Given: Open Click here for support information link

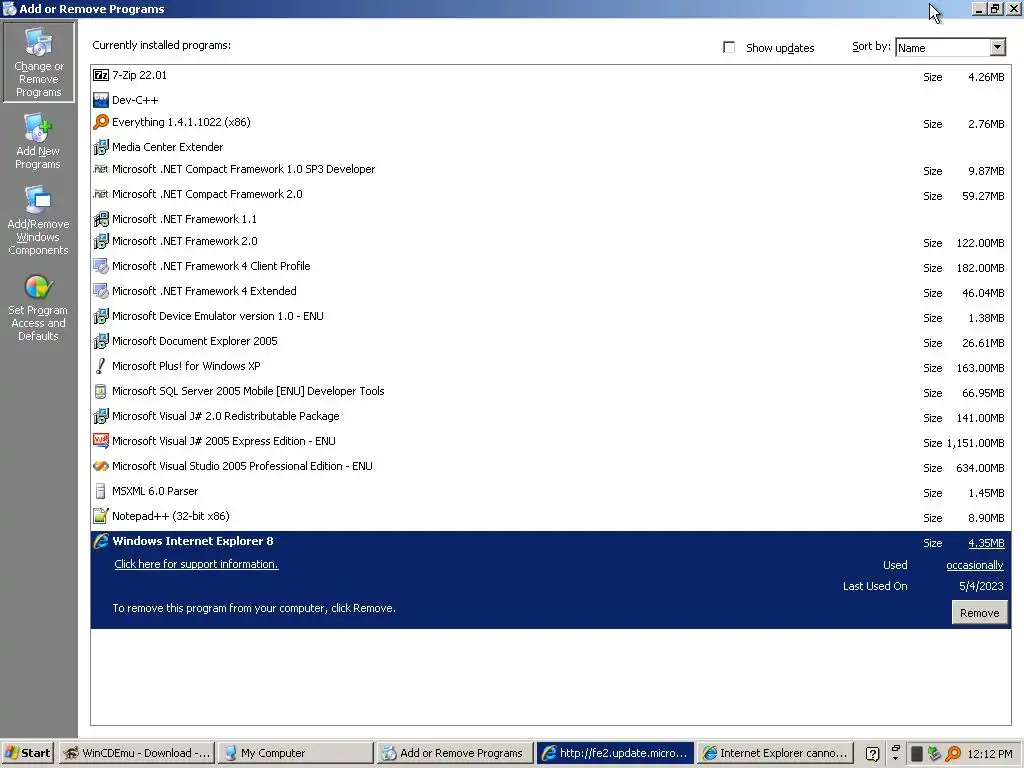Looking at the screenshot, I should tap(197, 564).
